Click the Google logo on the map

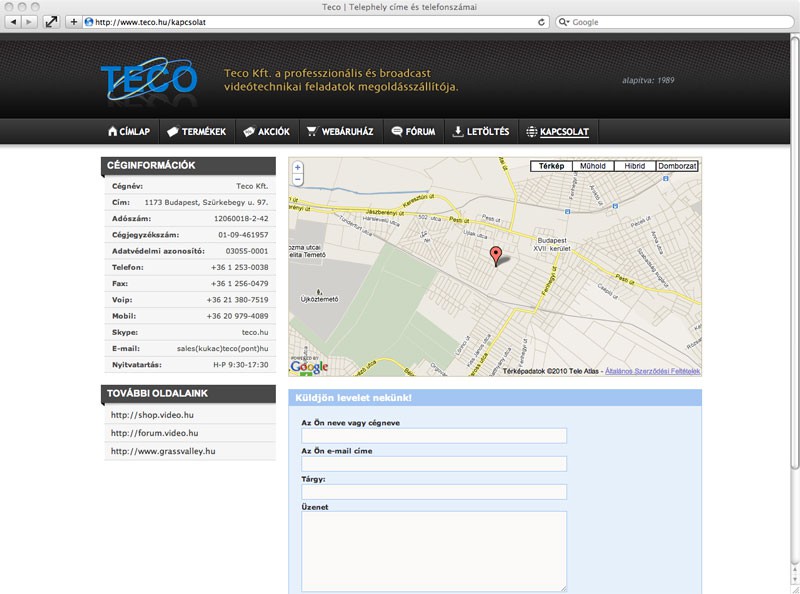click(309, 367)
